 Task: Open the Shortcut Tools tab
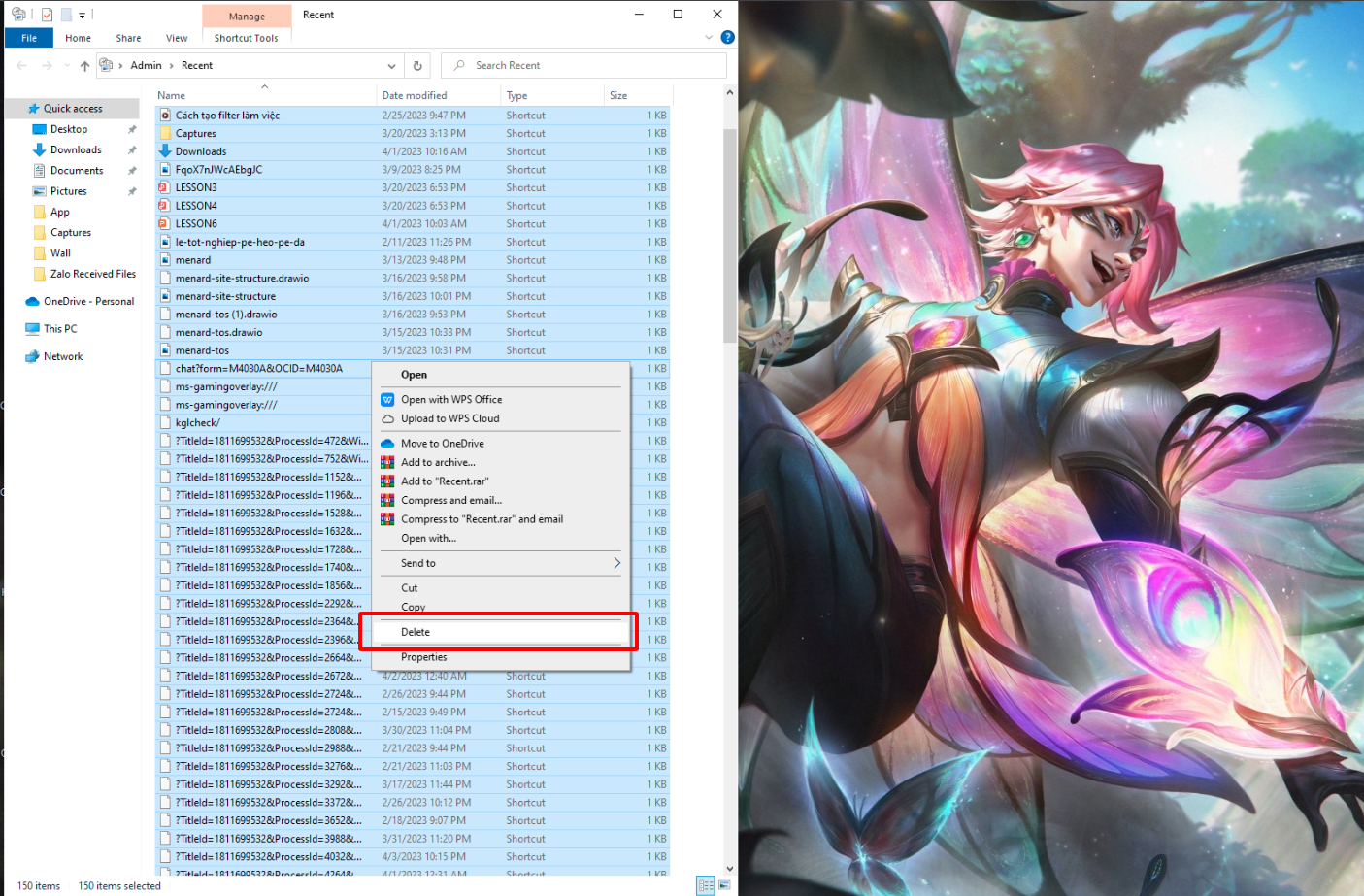tap(246, 38)
